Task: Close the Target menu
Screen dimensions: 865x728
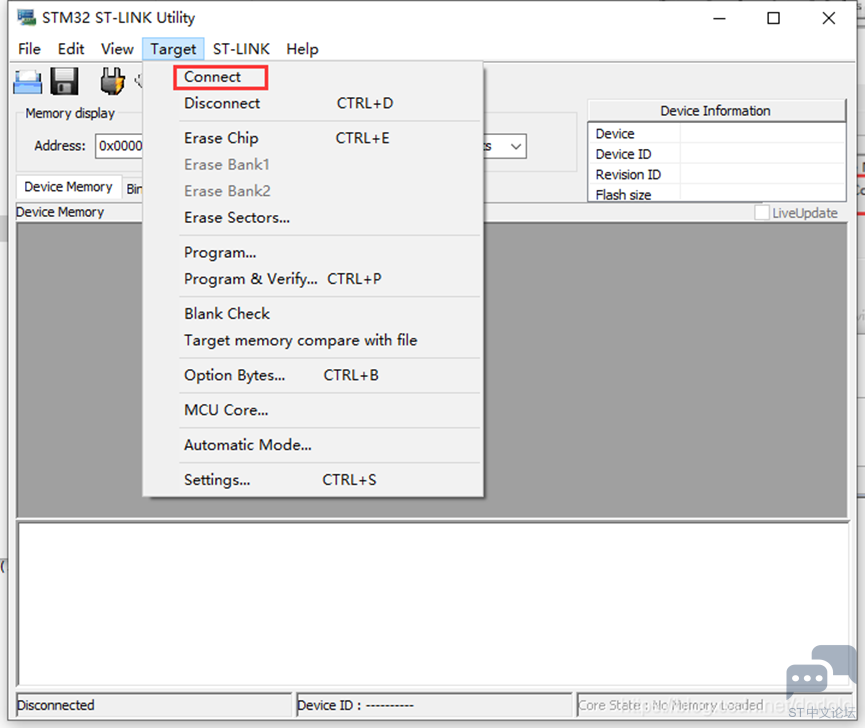Action: (173, 49)
